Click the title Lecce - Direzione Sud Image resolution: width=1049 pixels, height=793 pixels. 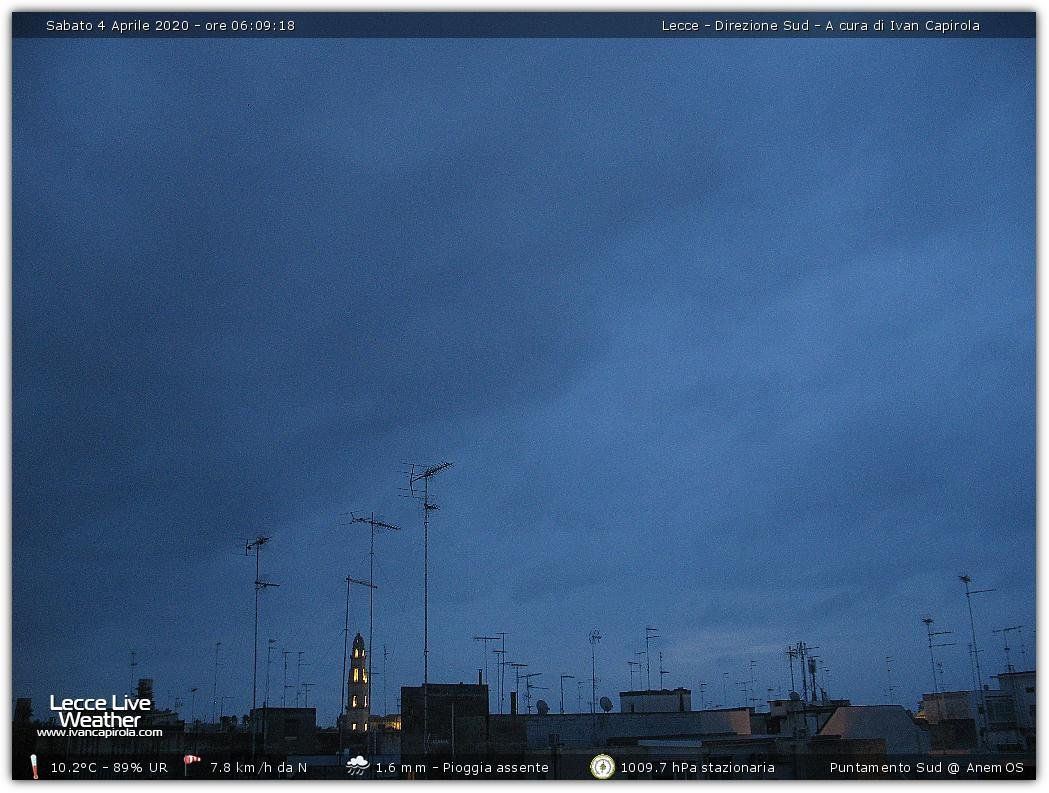[735, 25]
